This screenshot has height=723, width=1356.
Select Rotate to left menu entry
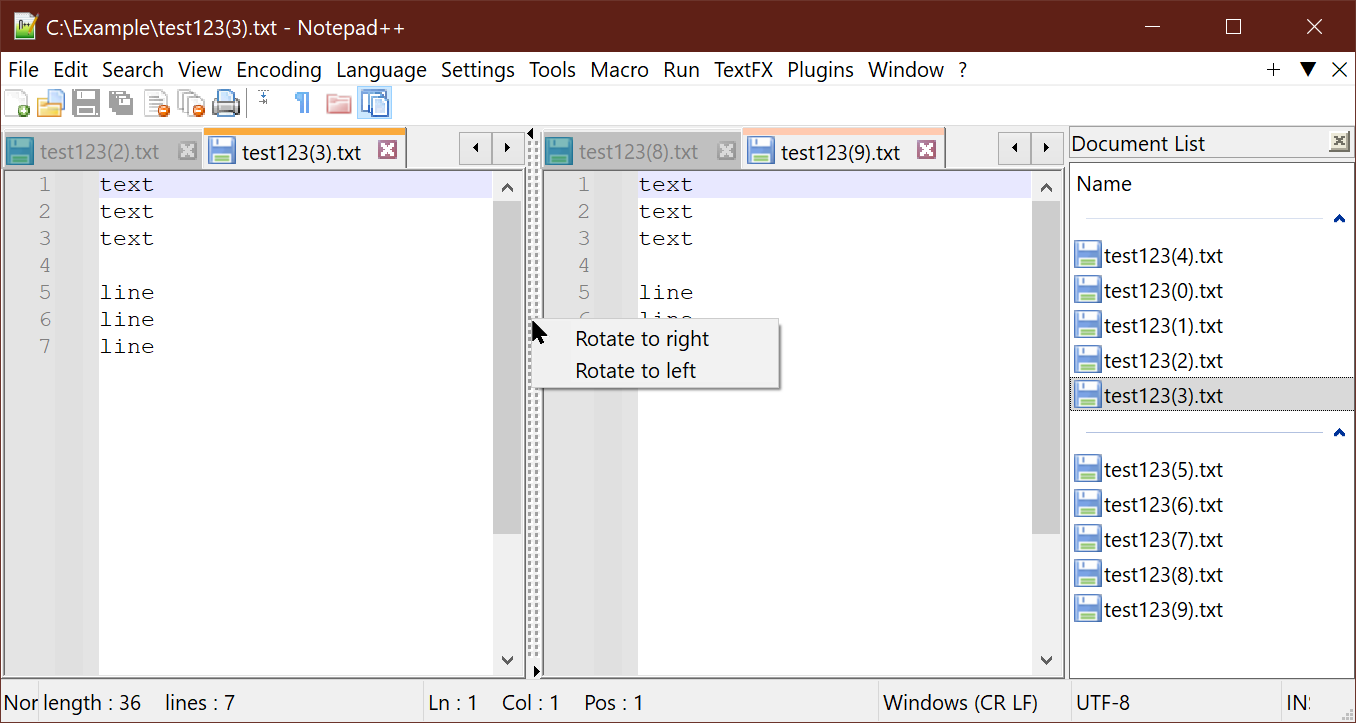click(x=635, y=371)
